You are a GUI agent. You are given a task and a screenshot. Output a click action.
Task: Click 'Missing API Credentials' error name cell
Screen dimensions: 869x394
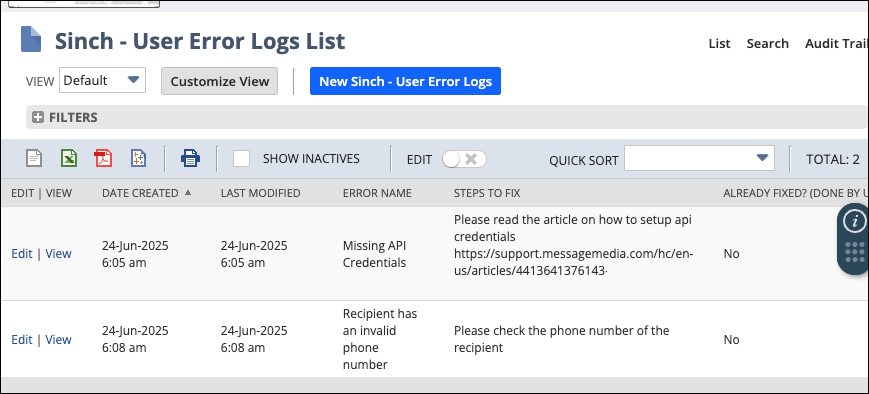(x=374, y=254)
